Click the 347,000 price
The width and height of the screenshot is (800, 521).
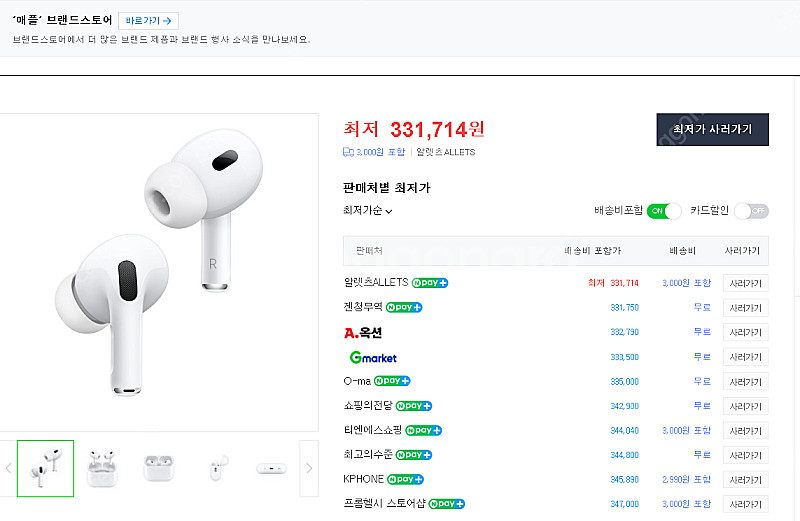click(x=624, y=504)
